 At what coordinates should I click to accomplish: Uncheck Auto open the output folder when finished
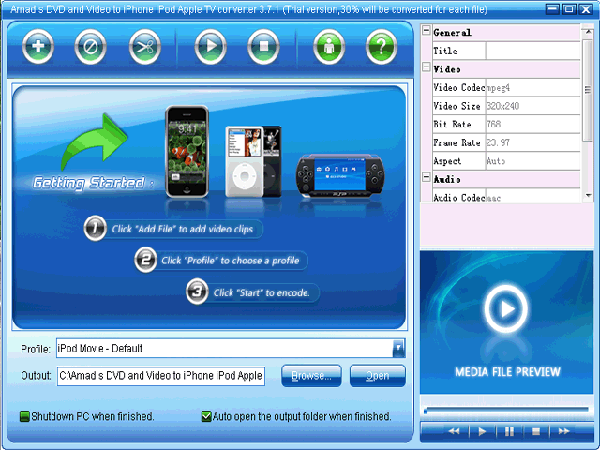pos(206,416)
